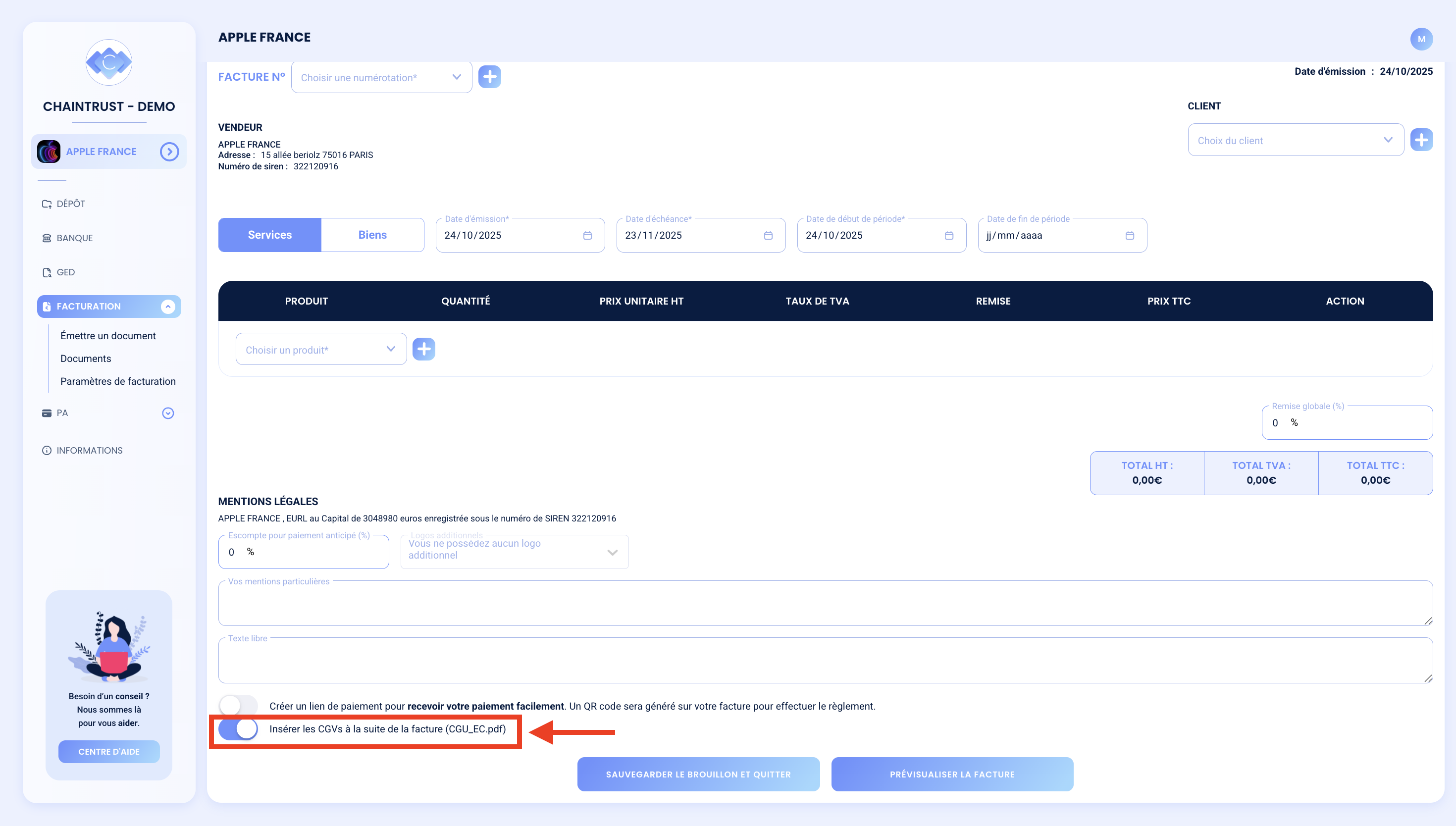The height and width of the screenshot is (826, 1456).
Task: Open the user profile avatar M
Action: 1421,39
